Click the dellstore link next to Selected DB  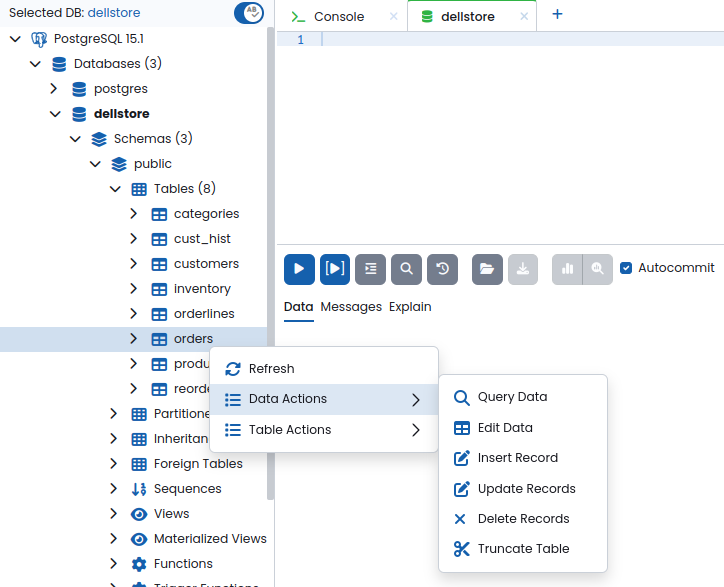coord(114,12)
